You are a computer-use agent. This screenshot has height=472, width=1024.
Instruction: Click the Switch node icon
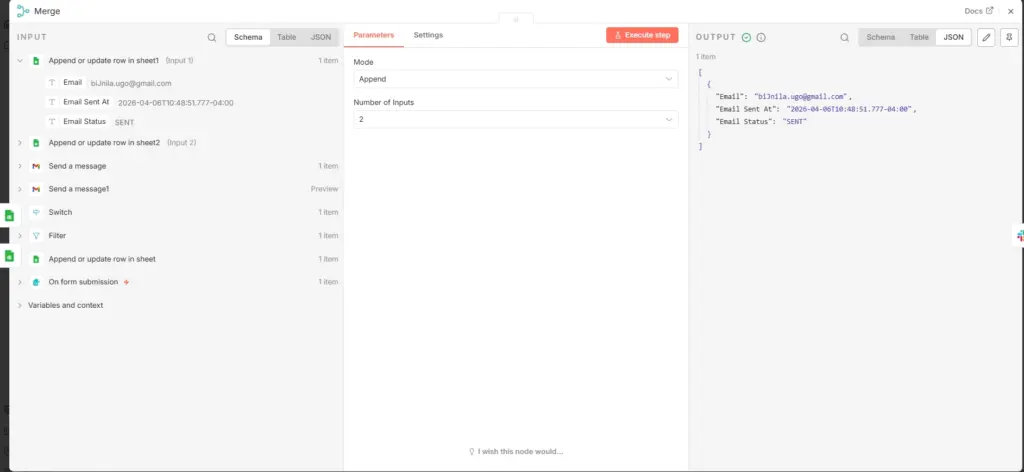pyautogui.click(x=36, y=212)
